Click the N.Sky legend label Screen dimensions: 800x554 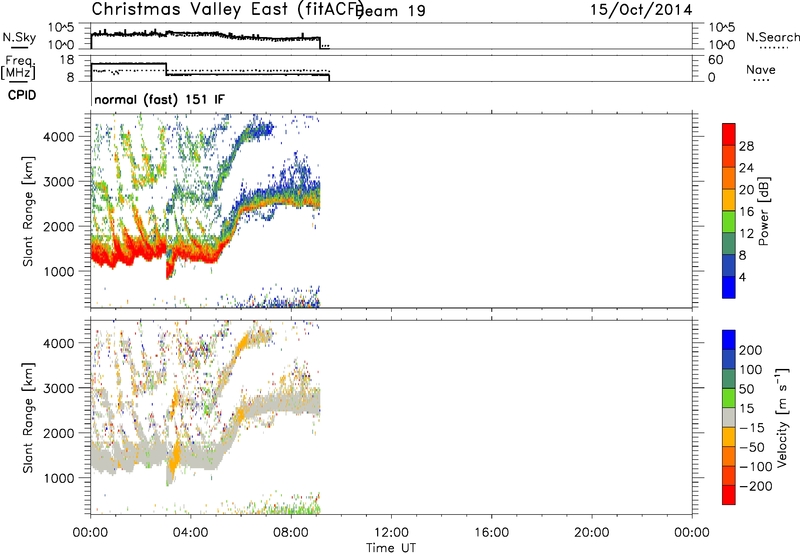pos(19,37)
